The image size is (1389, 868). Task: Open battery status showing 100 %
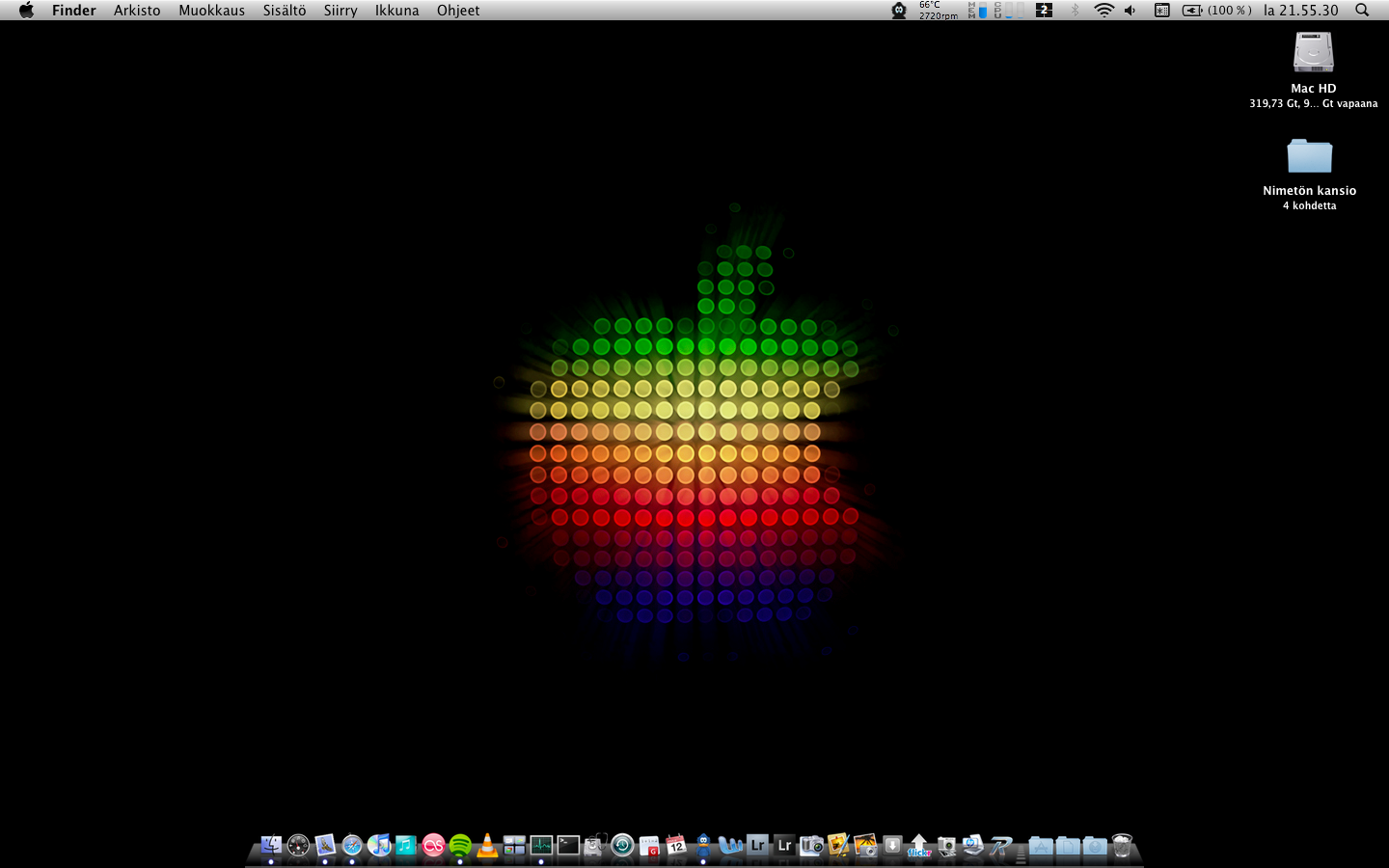[1217, 10]
